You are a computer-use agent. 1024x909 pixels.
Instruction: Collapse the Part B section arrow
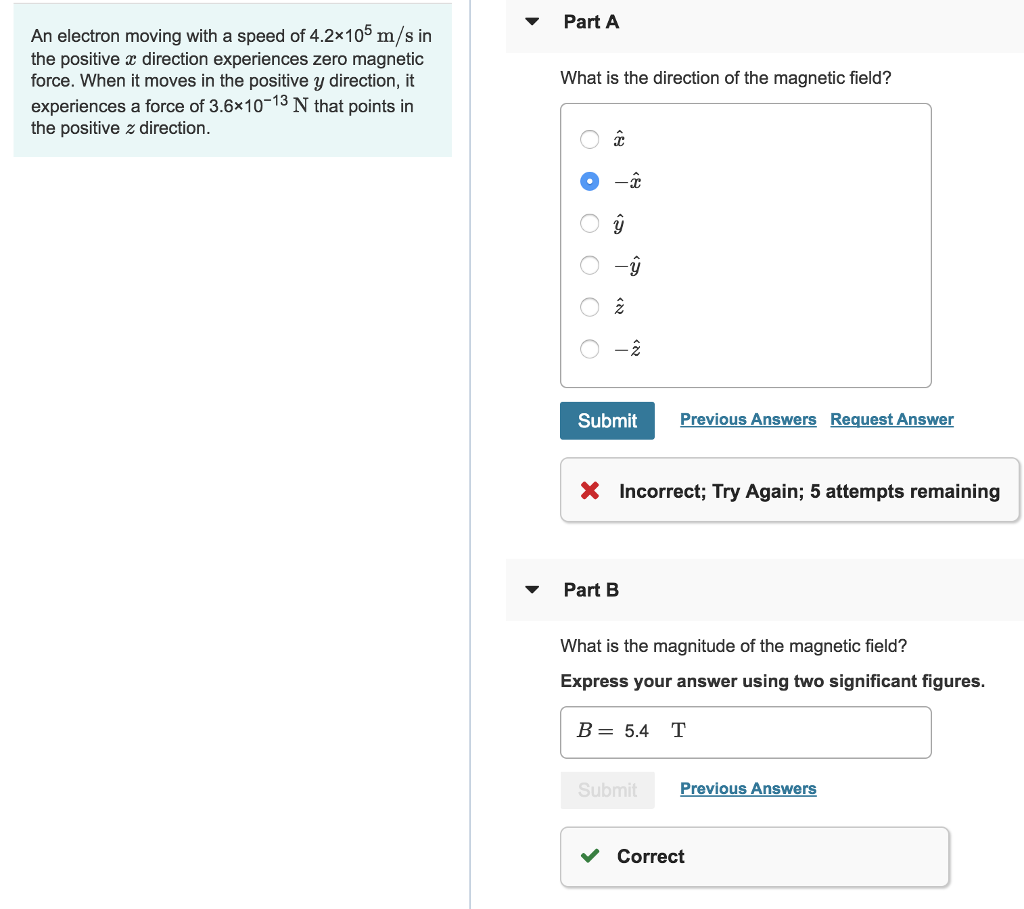point(533,590)
